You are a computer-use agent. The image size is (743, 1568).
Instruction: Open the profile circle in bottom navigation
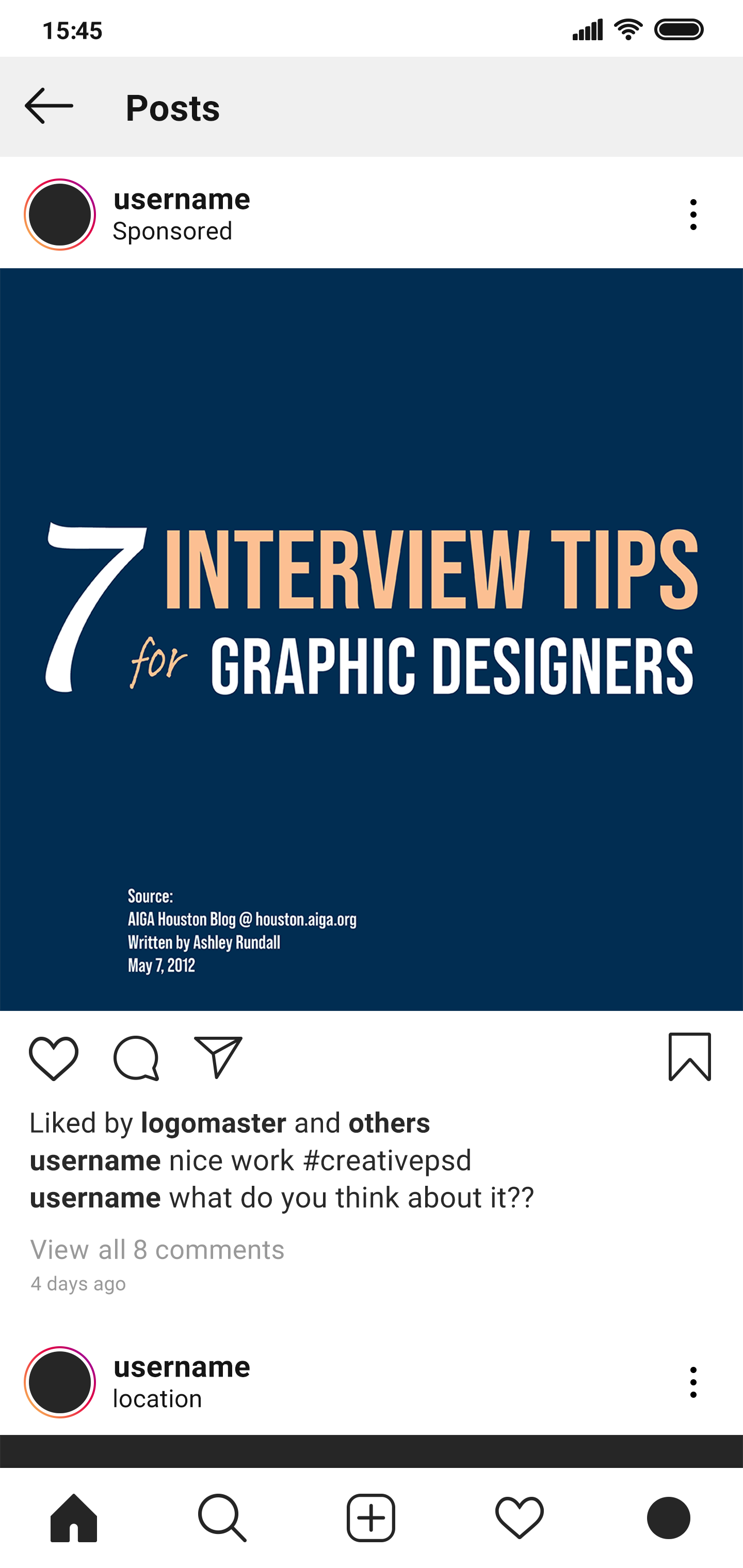click(x=668, y=1517)
